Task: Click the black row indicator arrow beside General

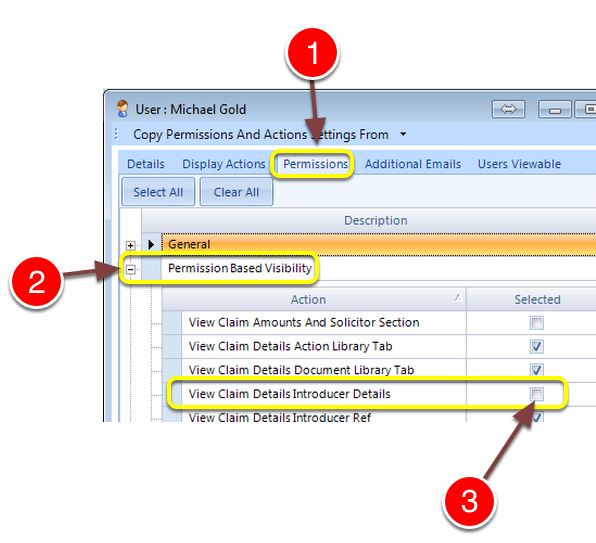Action: coord(151,244)
